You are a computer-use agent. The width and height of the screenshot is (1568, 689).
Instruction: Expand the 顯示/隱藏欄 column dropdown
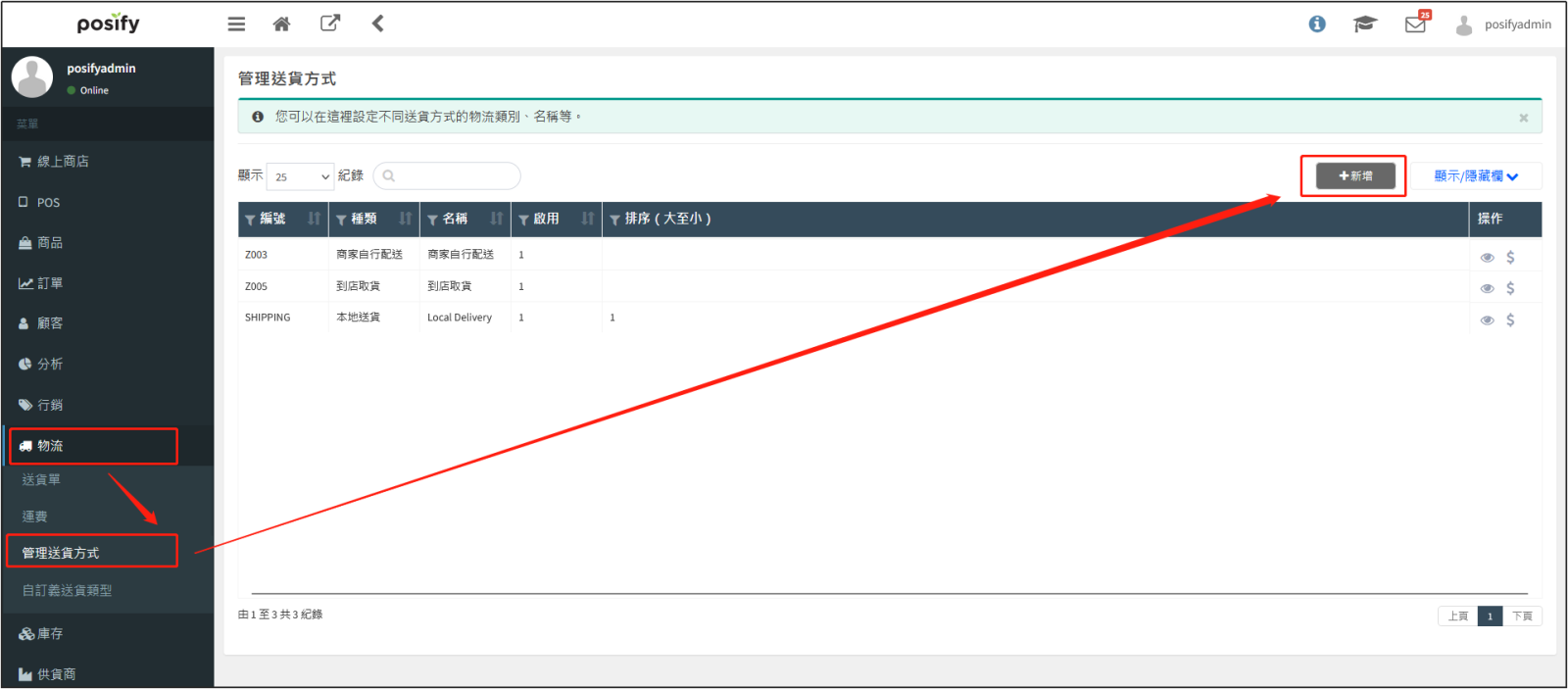coord(1476,176)
